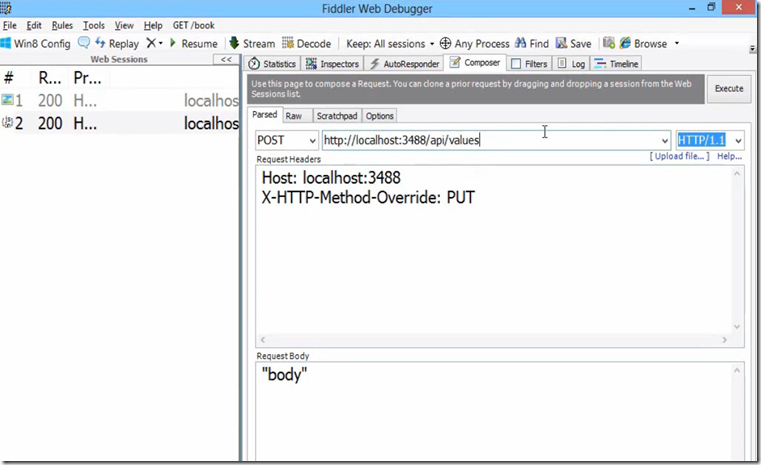761x465 pixels.
Task: Click the Host: localhost:3488 header line
Action: tap(331, 178)
